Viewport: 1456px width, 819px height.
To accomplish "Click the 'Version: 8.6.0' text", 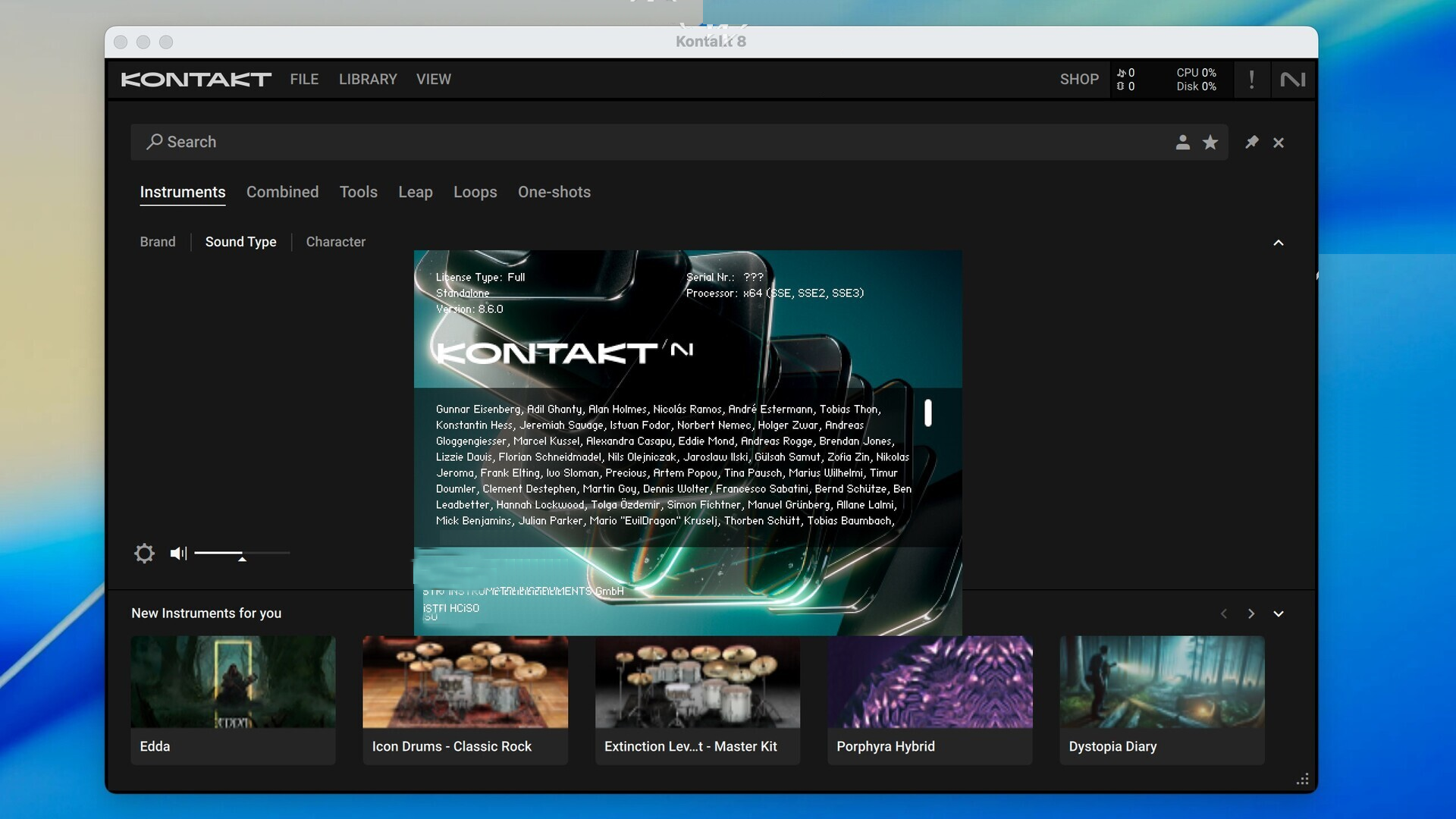I will [x=469, y=309].
